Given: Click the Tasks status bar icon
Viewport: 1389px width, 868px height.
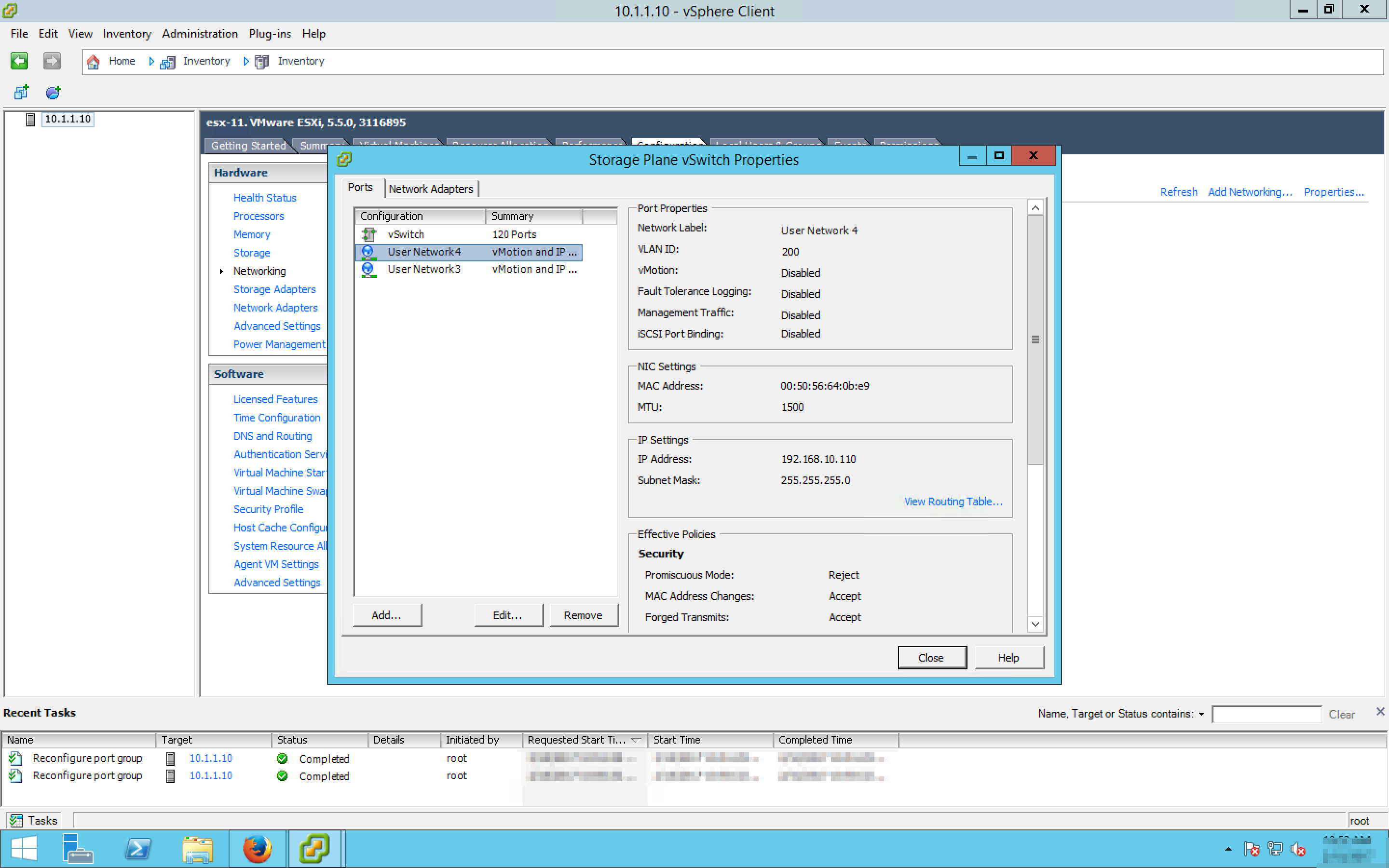Looking at the screenshot, I should click(16, 821).
